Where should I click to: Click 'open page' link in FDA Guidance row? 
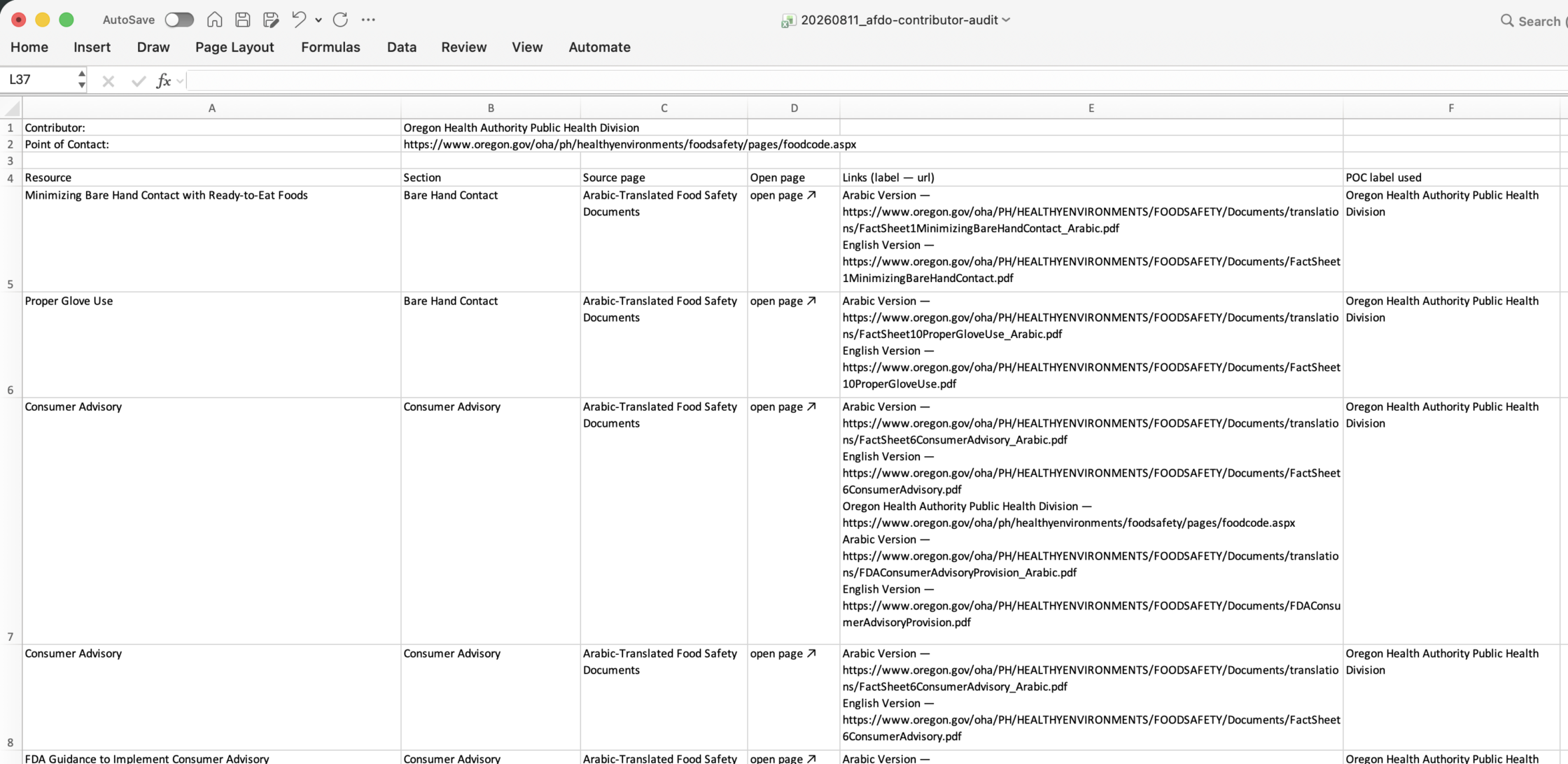pyautogui.click(x=783, y=758)
